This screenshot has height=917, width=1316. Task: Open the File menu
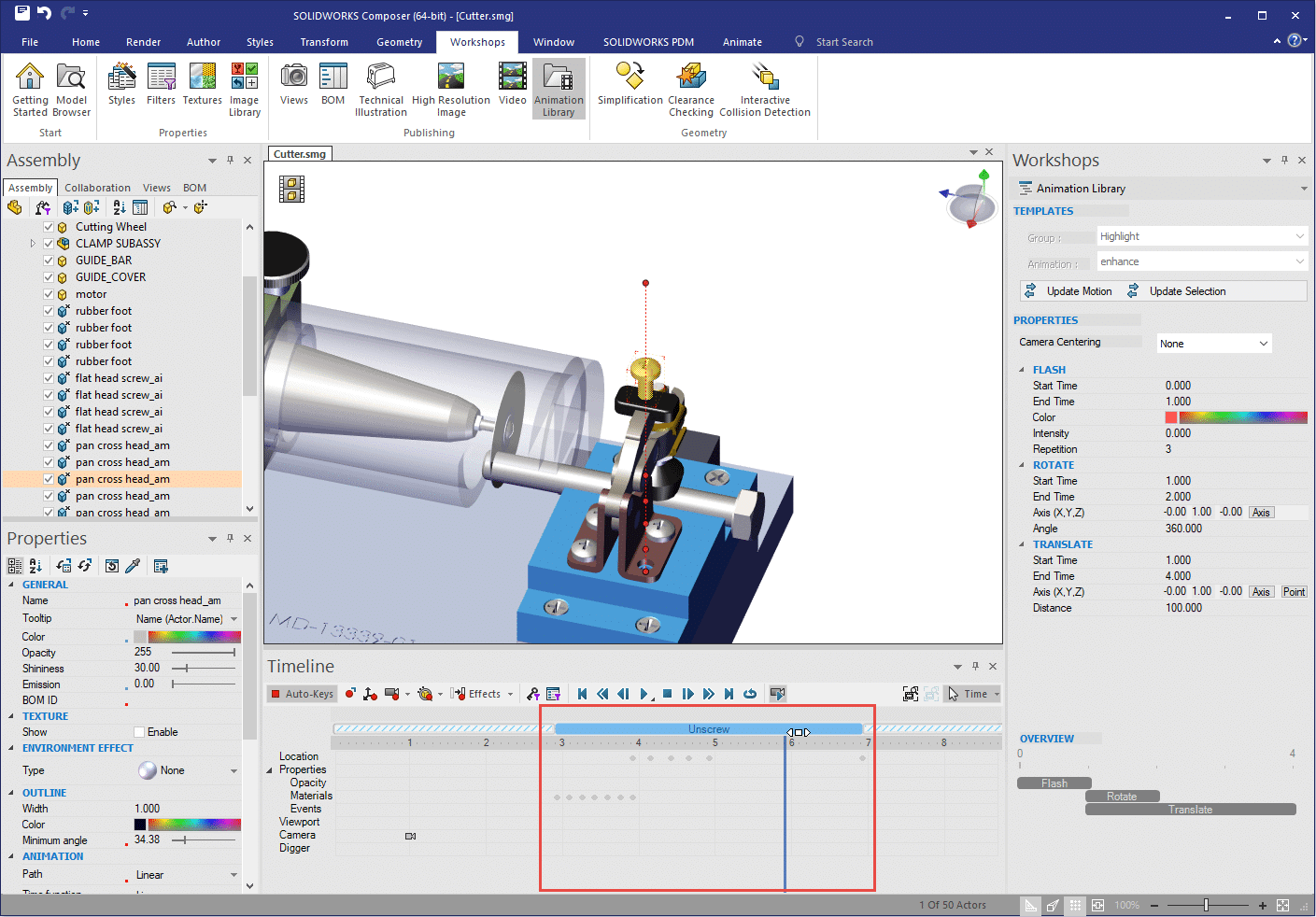[x=30, y=42]
